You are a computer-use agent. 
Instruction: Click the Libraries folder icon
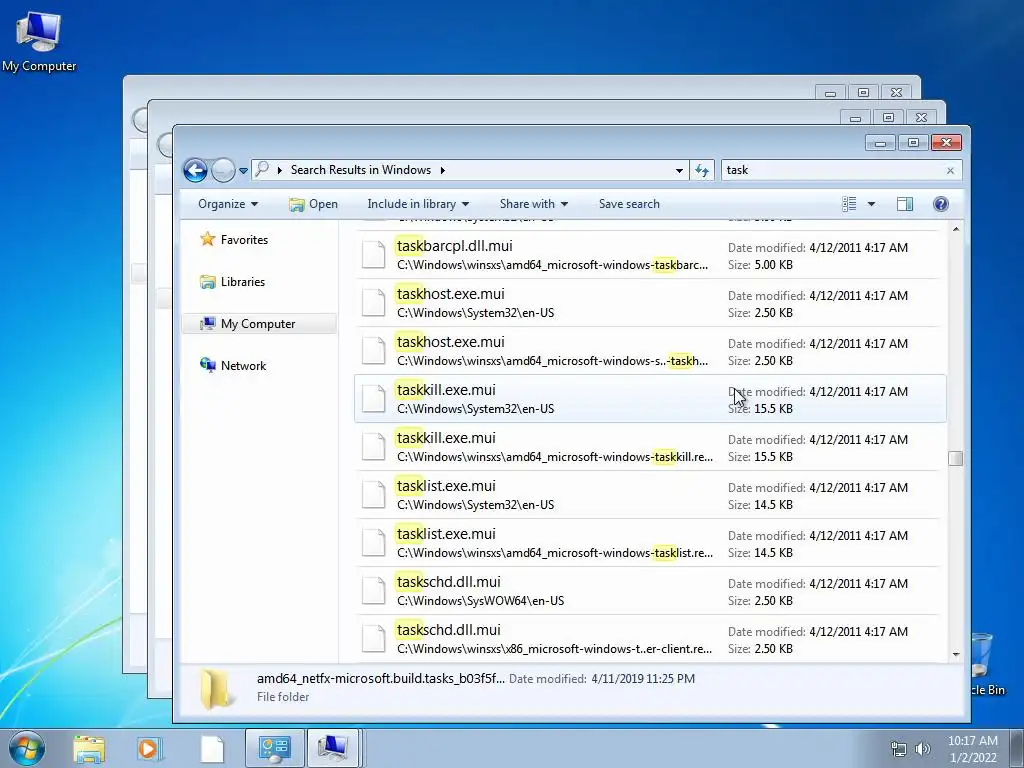pyautogui.click(x=208, y=281)
